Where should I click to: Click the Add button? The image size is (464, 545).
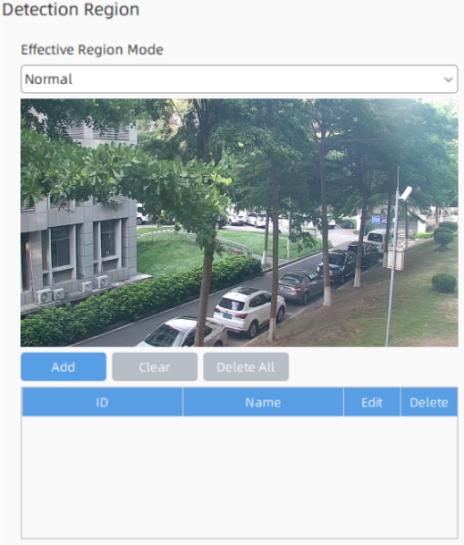pos(63,367)
